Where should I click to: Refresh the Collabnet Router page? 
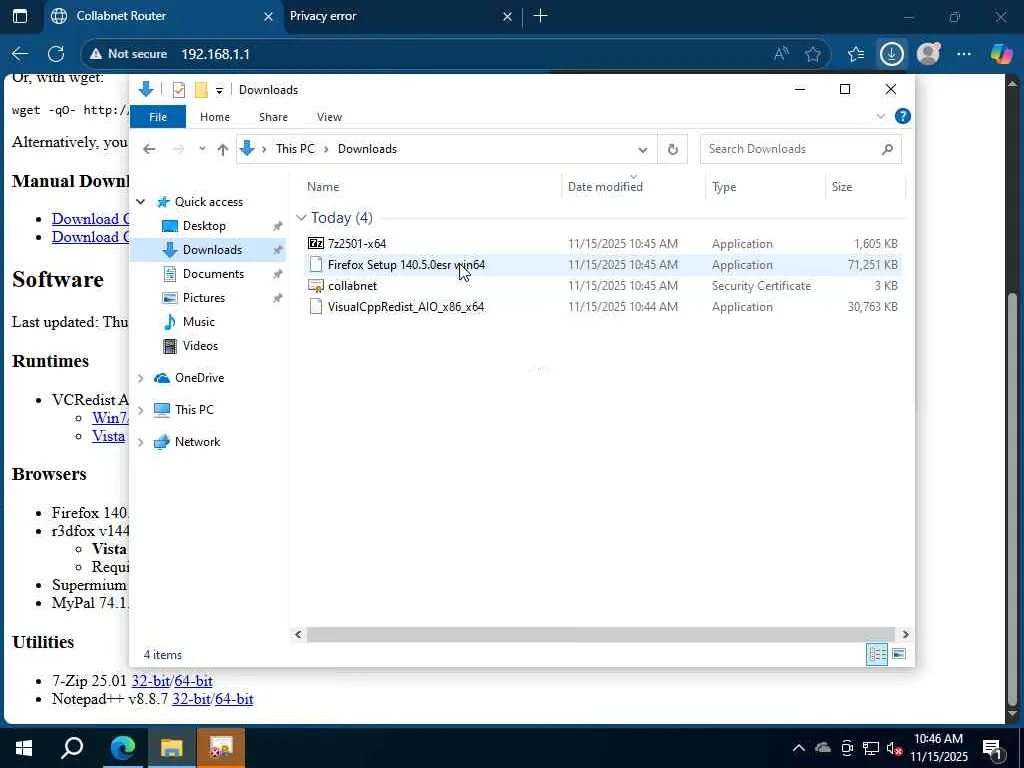tap(56, 54)
